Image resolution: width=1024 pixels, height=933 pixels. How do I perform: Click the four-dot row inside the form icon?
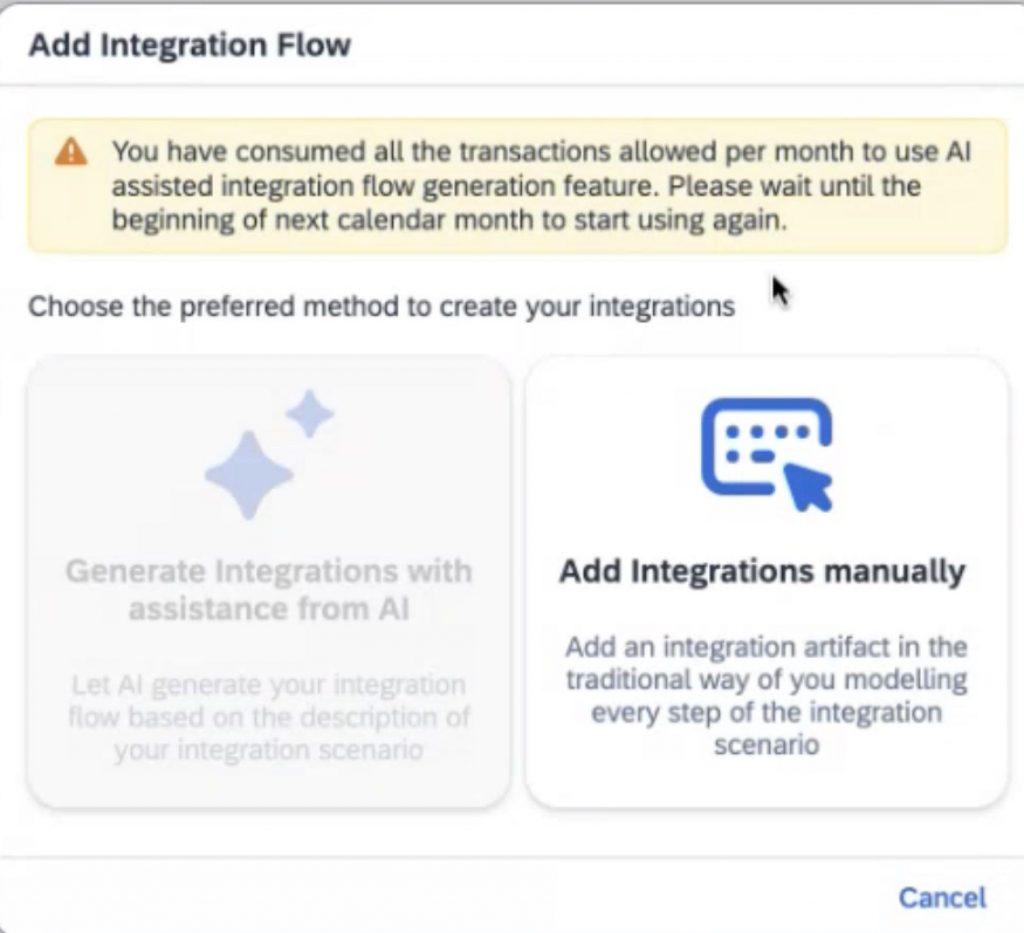click(x=768, y=432)
